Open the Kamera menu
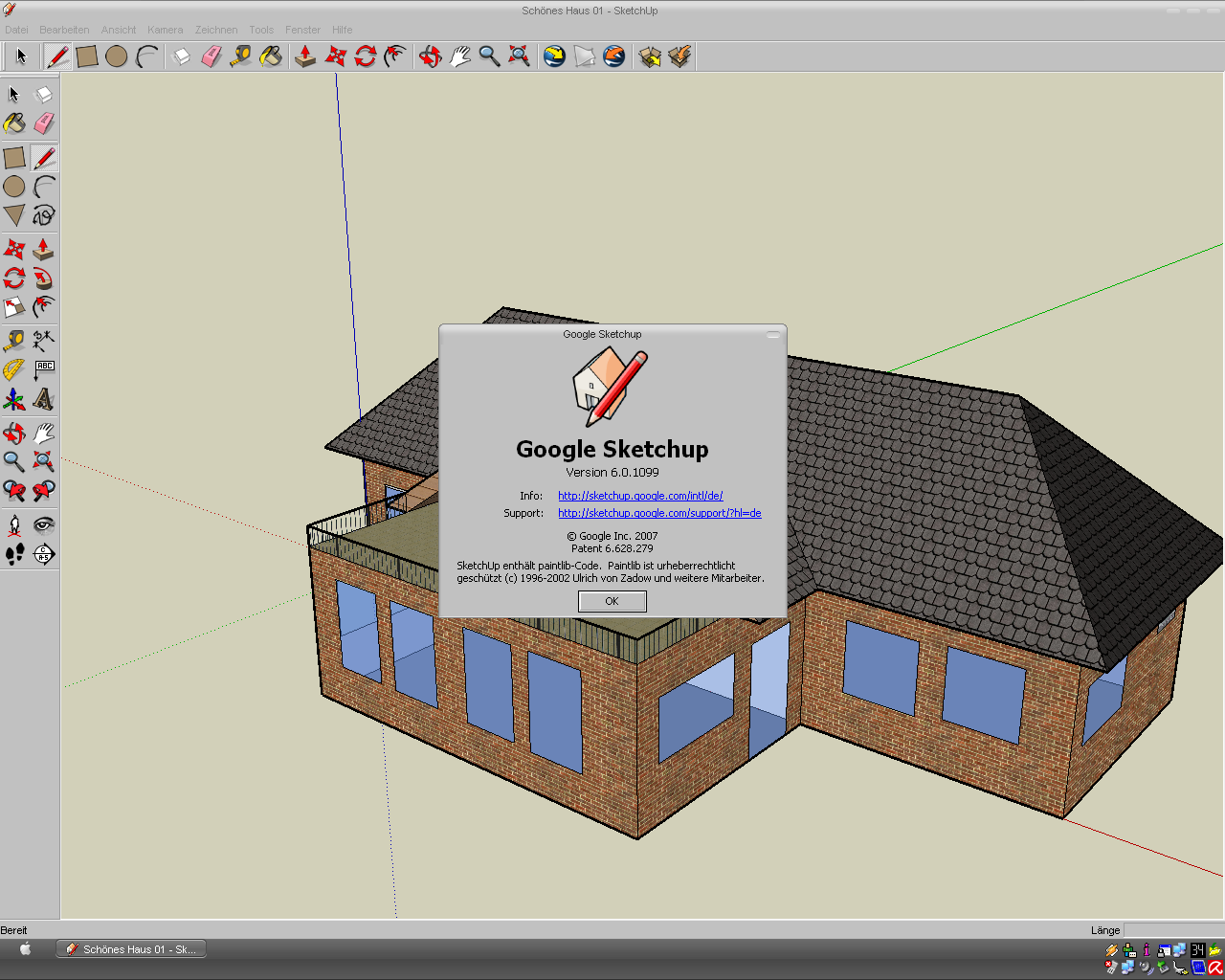 click(x=165, y=30)
